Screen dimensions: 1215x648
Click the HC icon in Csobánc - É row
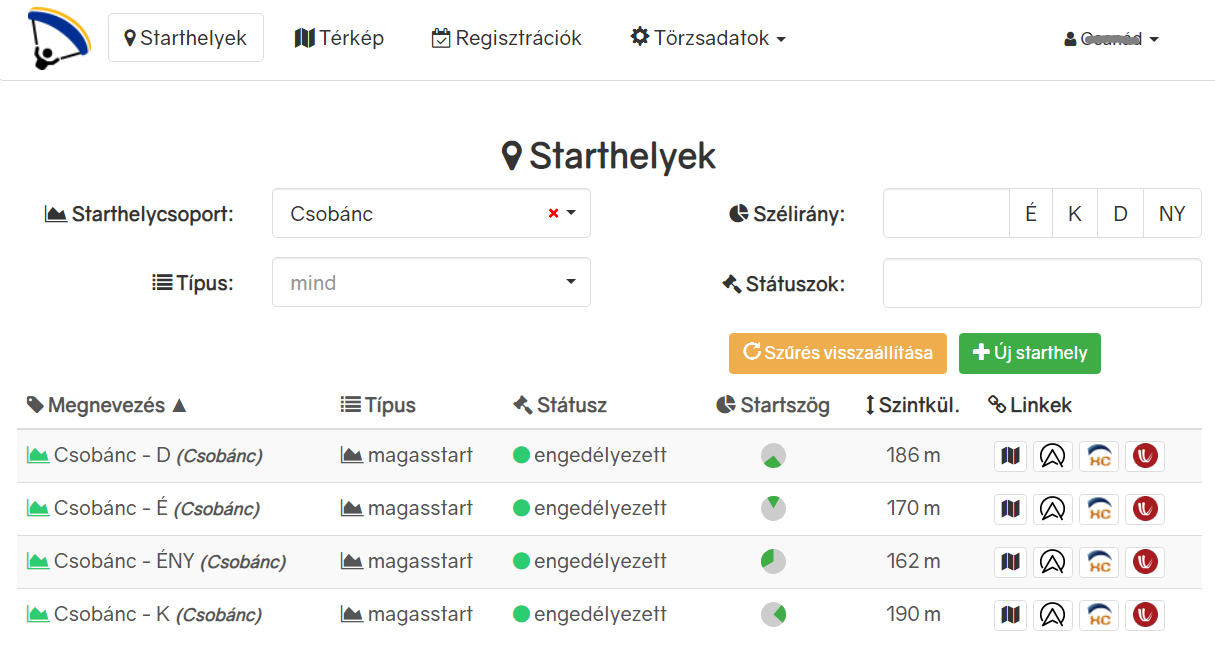point(1100,509)
